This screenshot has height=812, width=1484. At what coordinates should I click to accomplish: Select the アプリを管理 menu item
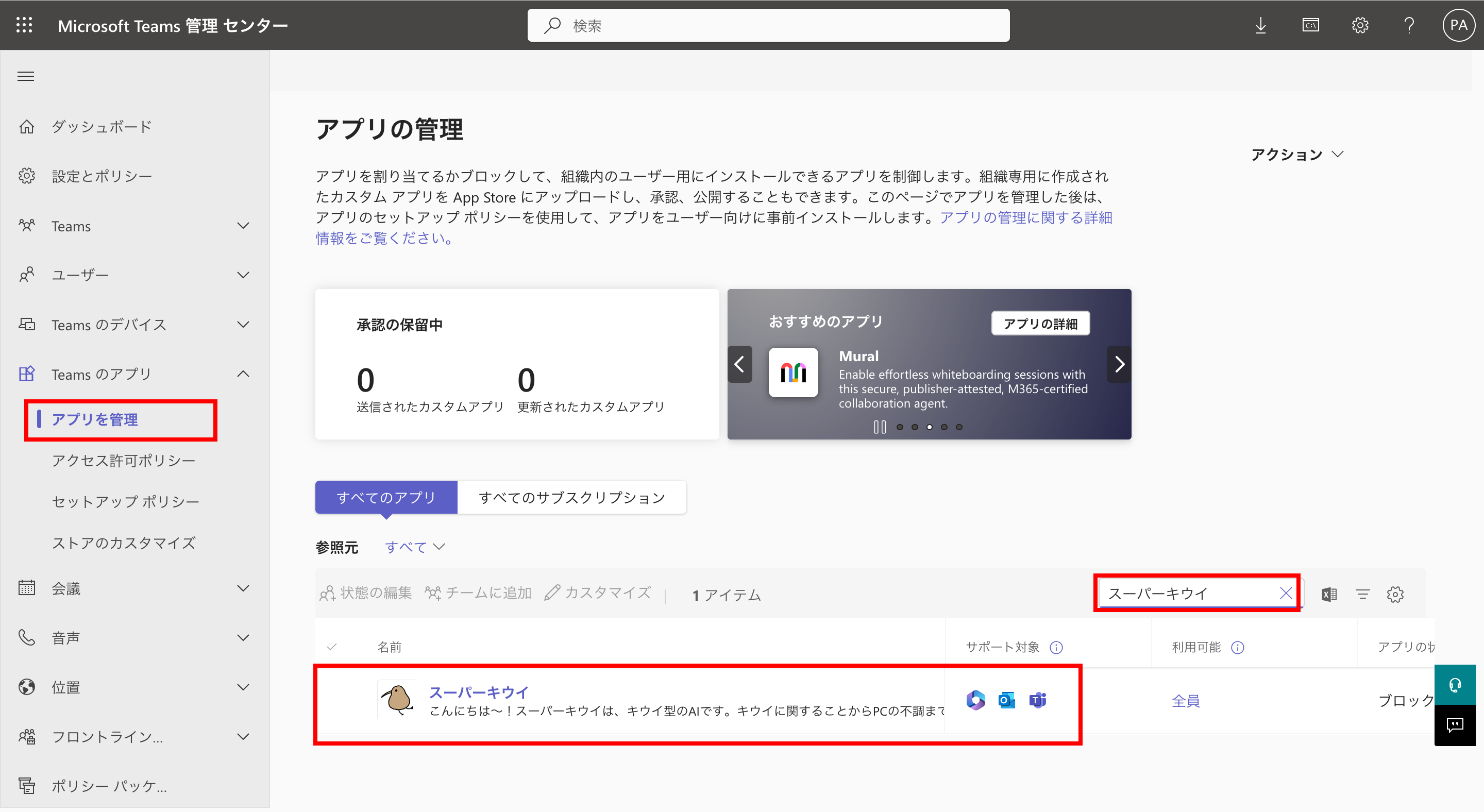click(x=95, y=419)
